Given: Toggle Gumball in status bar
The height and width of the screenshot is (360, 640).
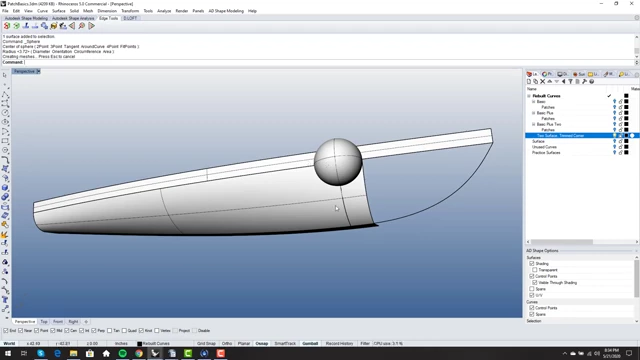Looking at the screenshot, I should [310, 344].
